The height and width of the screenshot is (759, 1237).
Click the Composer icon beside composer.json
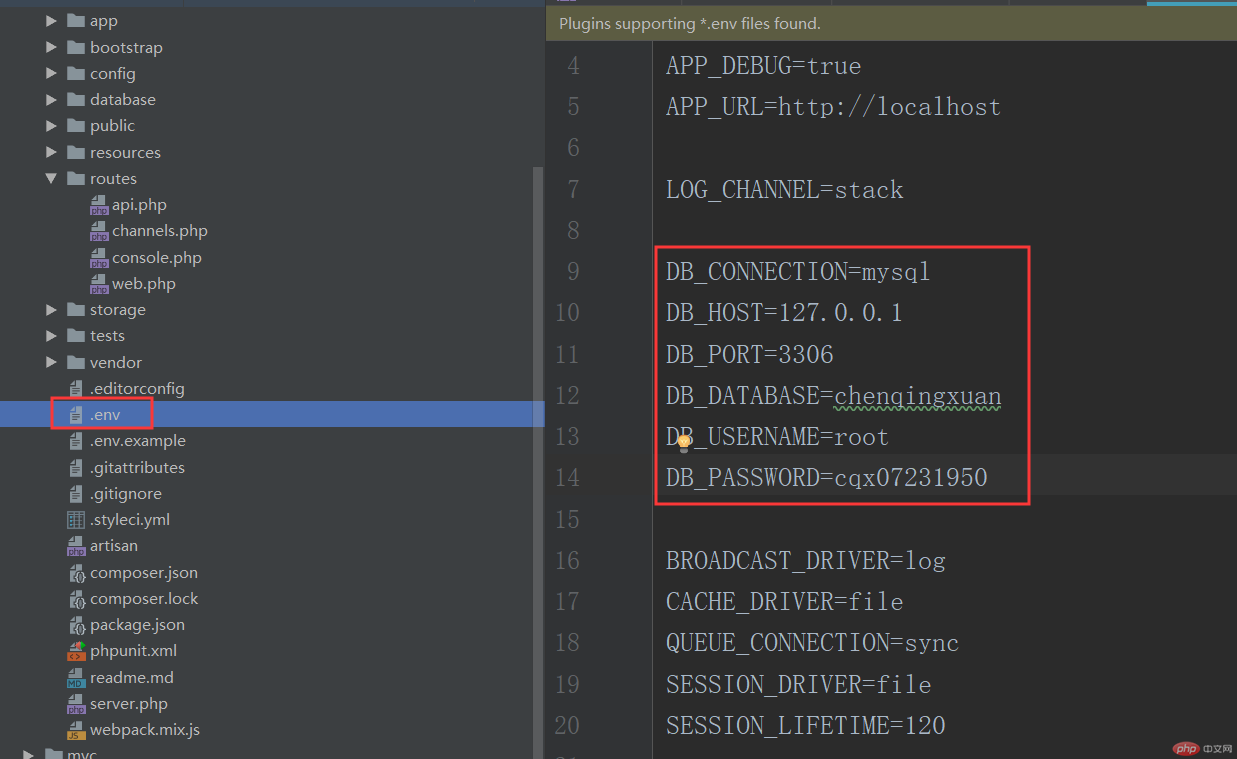coord(76,572)
